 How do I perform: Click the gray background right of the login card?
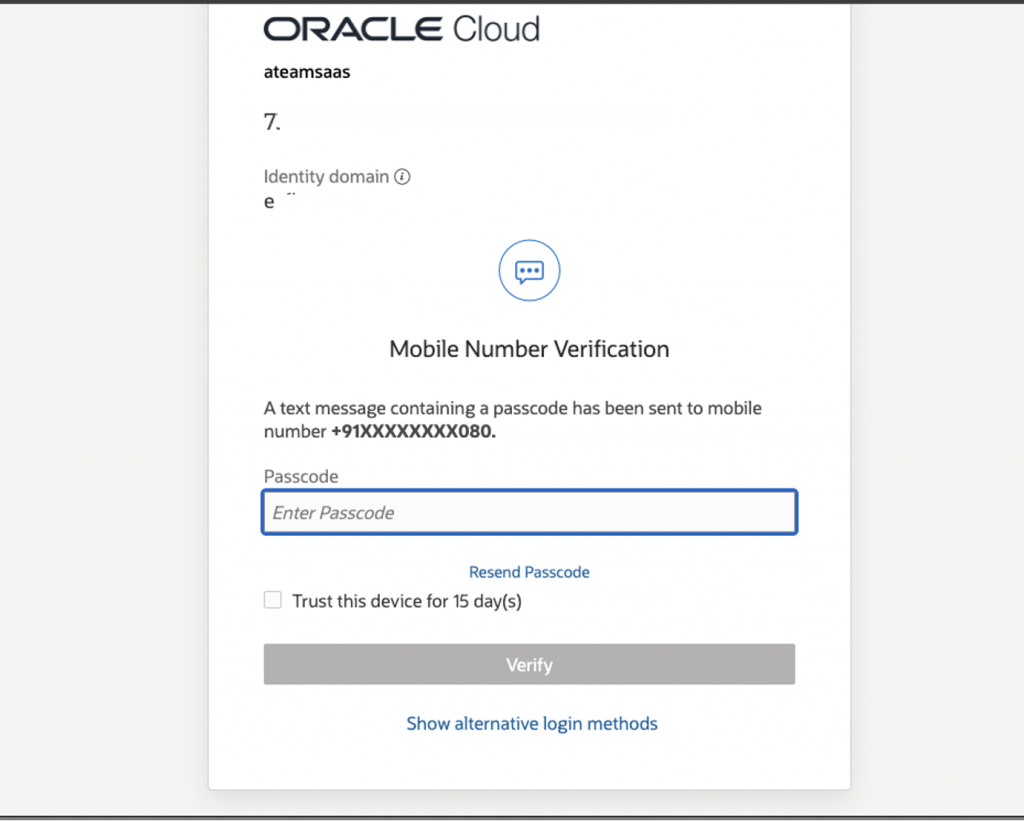[935, 400]
